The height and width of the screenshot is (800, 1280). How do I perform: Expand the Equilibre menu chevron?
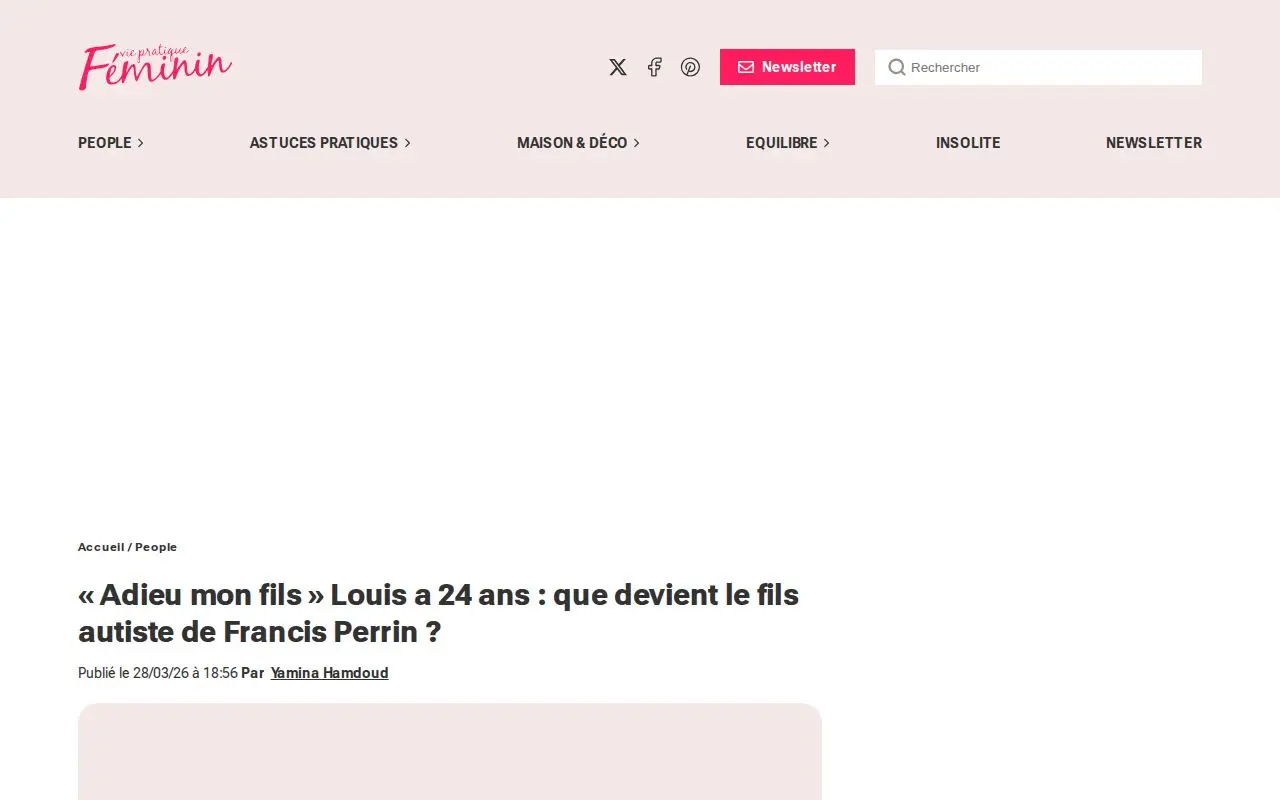tap(826, 143)
